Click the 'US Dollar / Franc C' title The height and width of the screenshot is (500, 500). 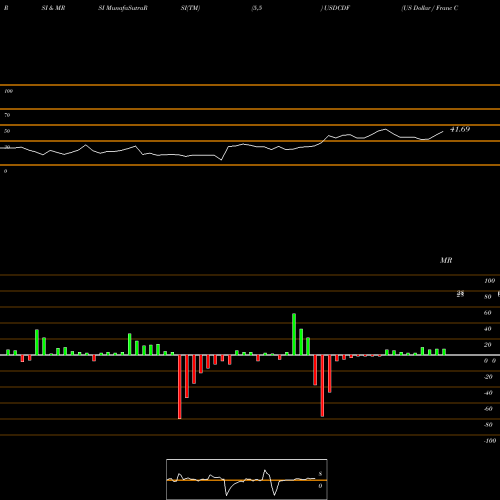coord(430,8)
